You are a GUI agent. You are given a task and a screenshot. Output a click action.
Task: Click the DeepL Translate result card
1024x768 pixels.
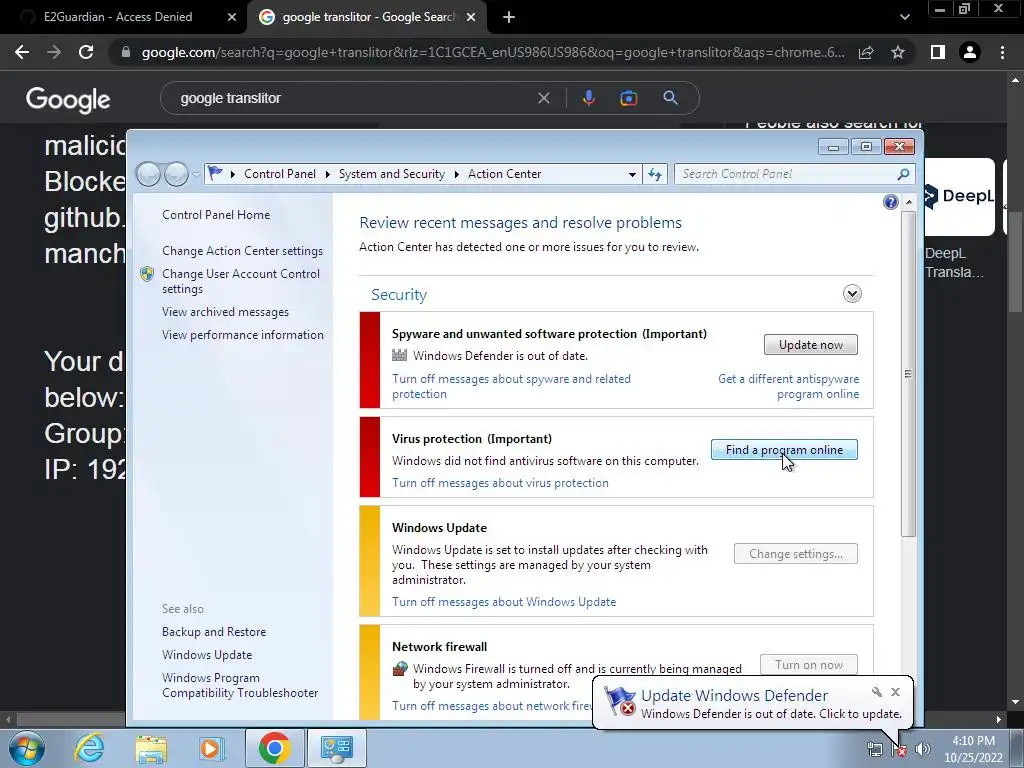[959, 219]
